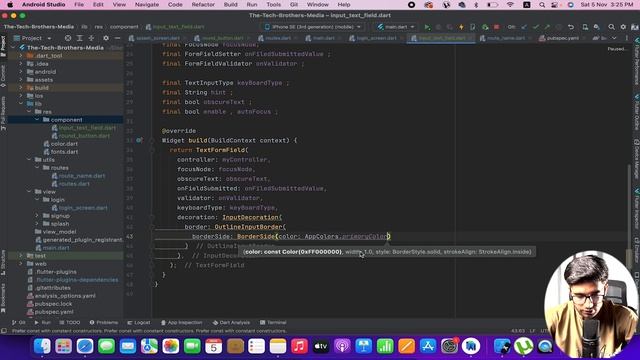The height and width of the screenshot is (360, 640).
Task: Collapse the login folder
Action: click(37, 200)
